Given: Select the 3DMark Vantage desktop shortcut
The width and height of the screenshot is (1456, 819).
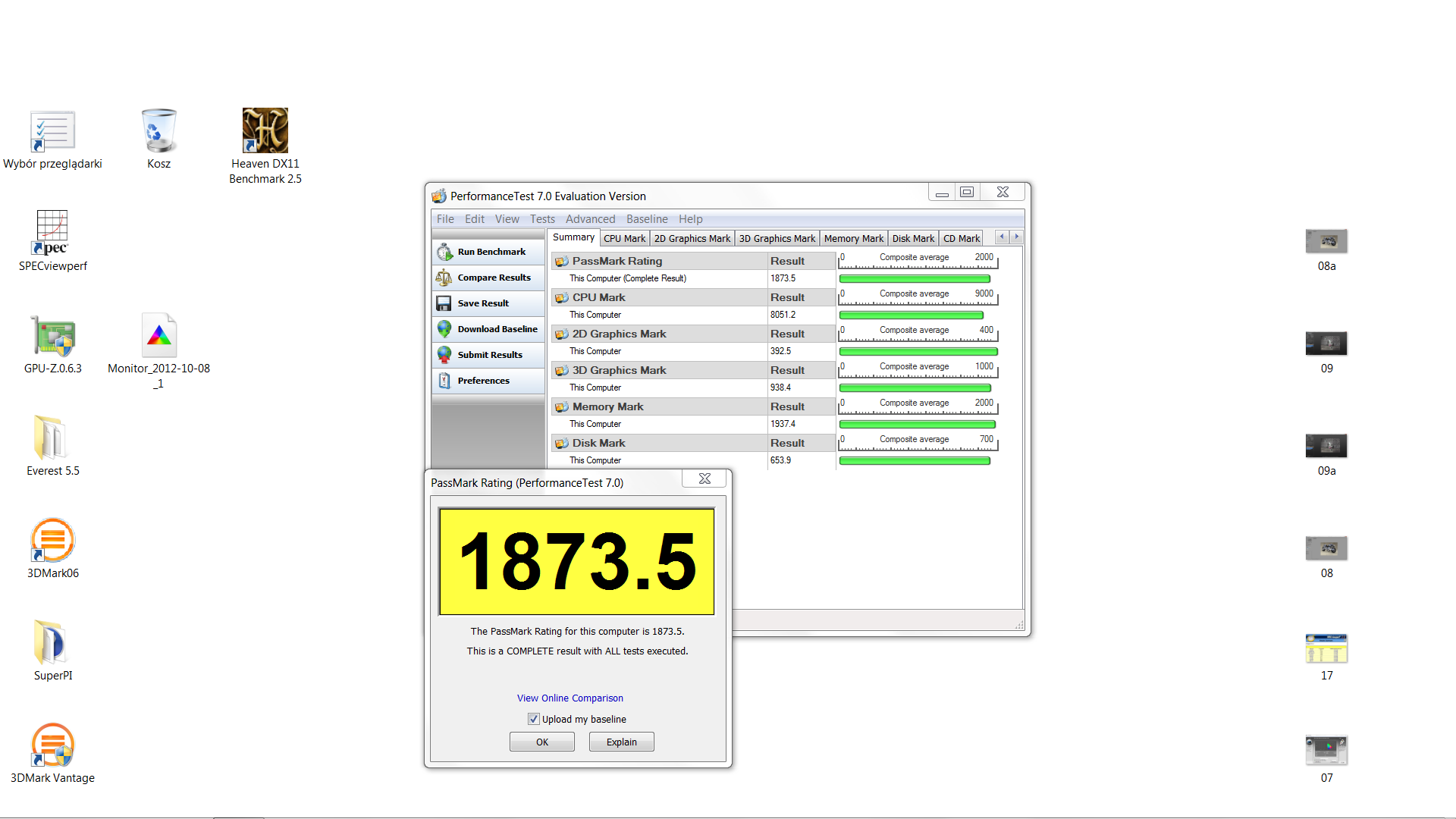Looking at the screenshot, I should pos(52,745).
